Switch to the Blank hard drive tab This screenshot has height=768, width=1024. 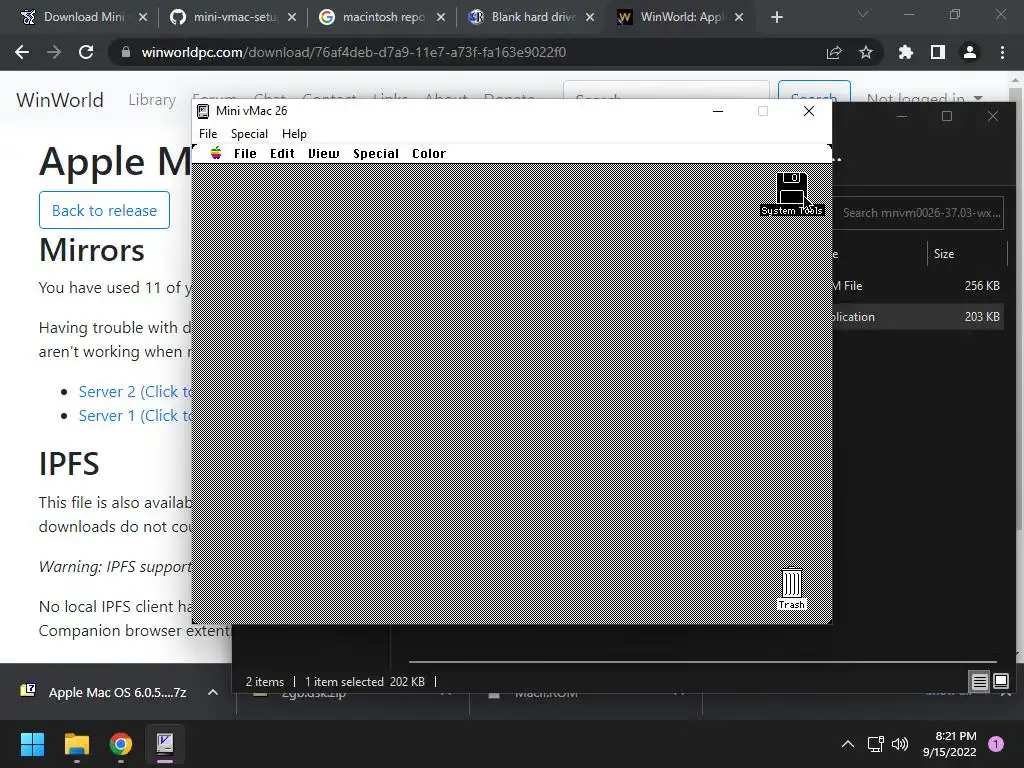[532, 17]
